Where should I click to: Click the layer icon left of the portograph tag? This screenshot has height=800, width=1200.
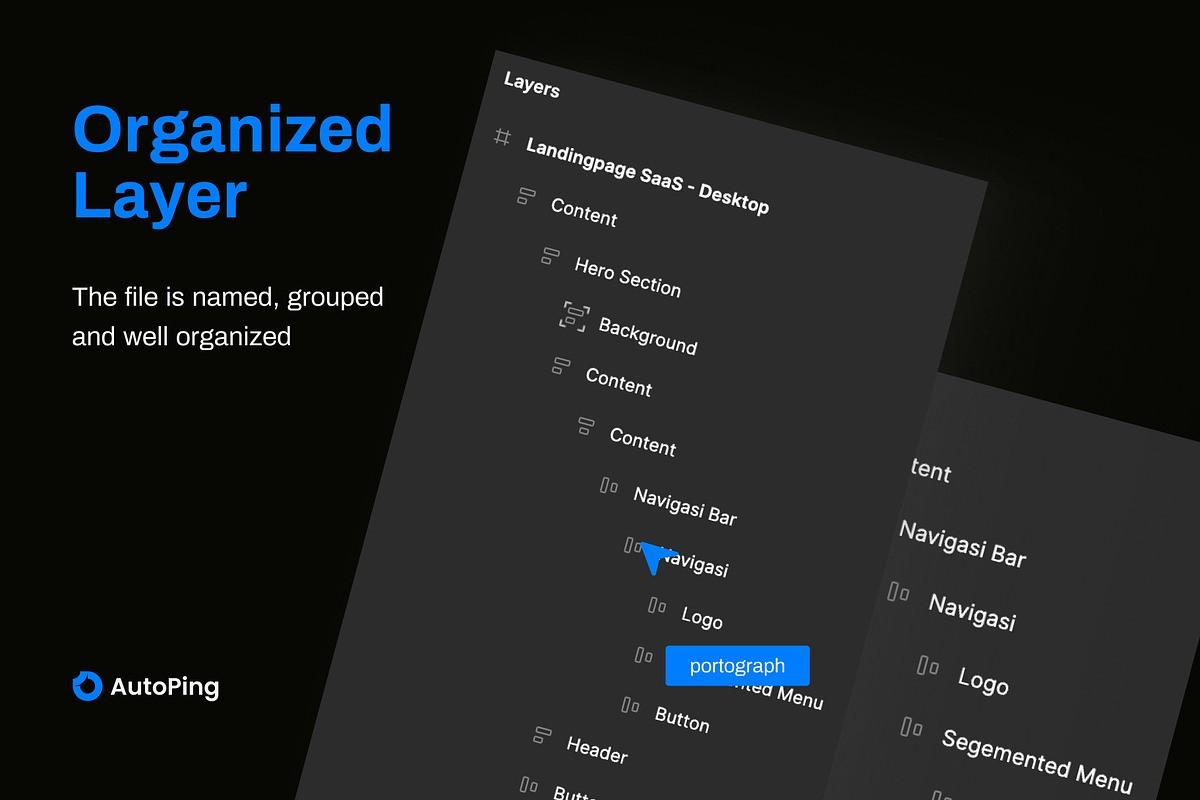[644, 655]
